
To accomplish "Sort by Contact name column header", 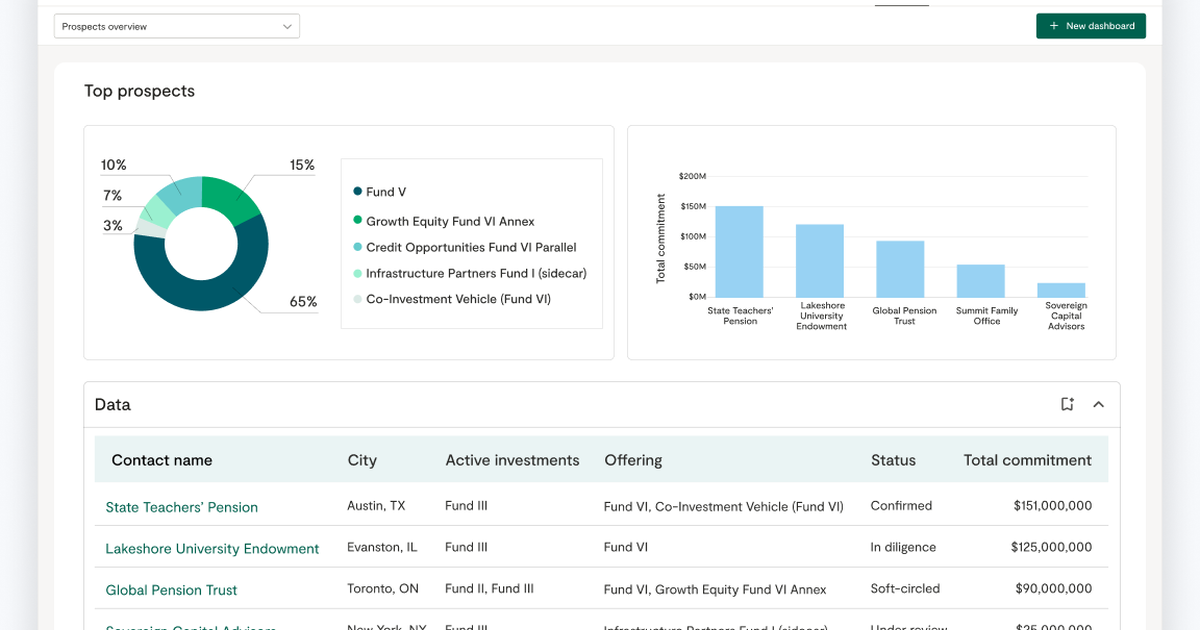I will pos(162,460).
